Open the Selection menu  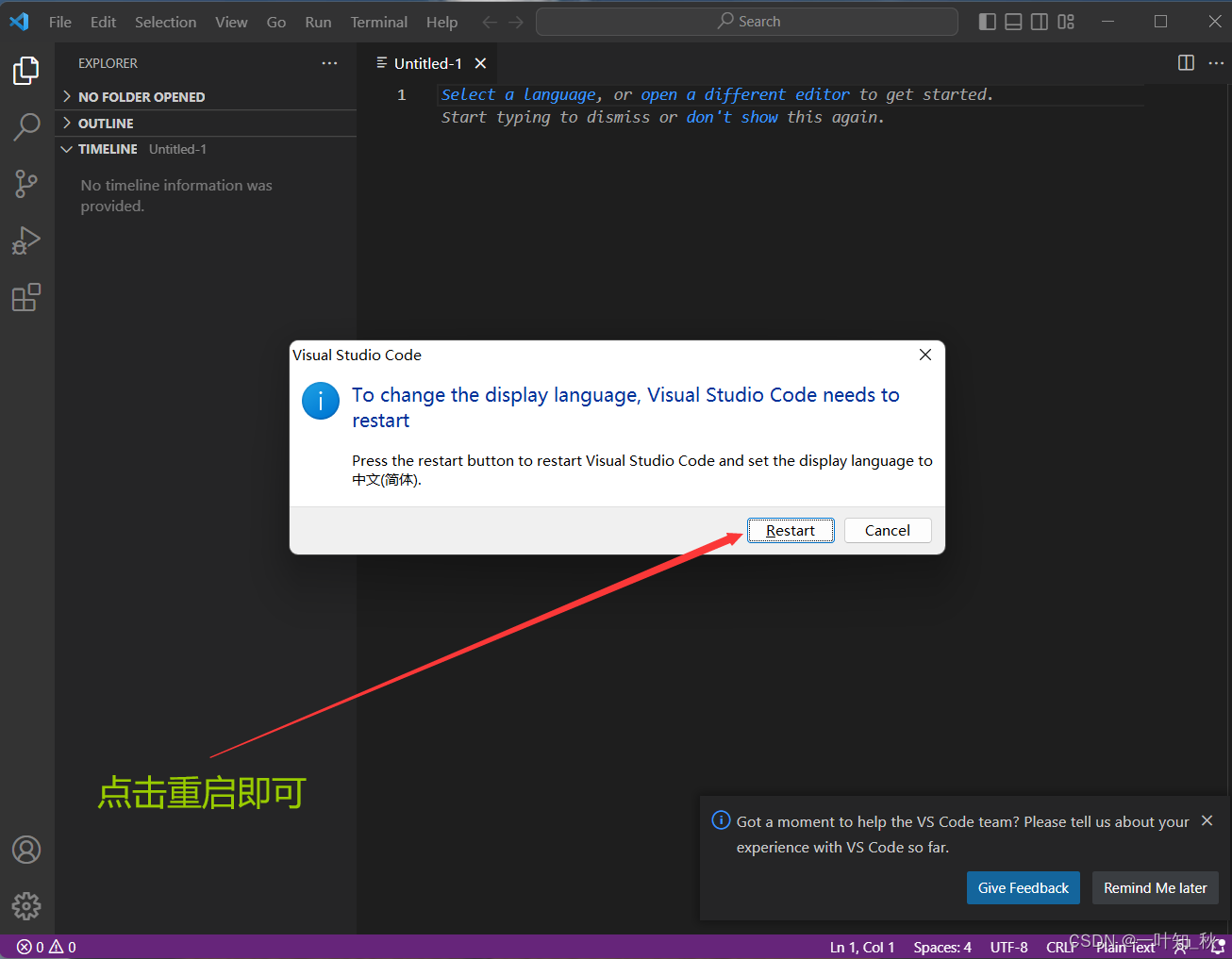165,22
